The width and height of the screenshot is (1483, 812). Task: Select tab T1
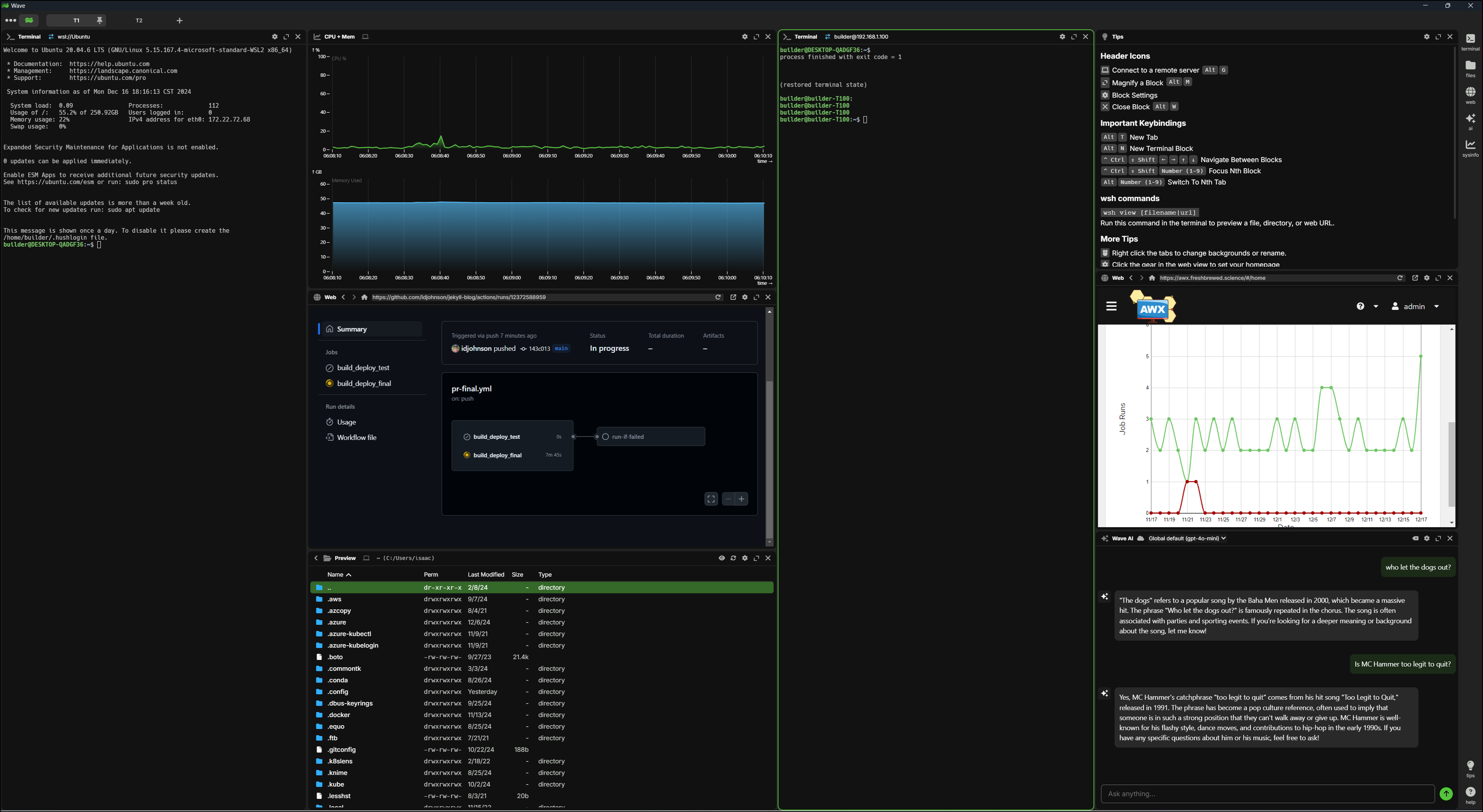pyautogui.click(x=76, y=21)
